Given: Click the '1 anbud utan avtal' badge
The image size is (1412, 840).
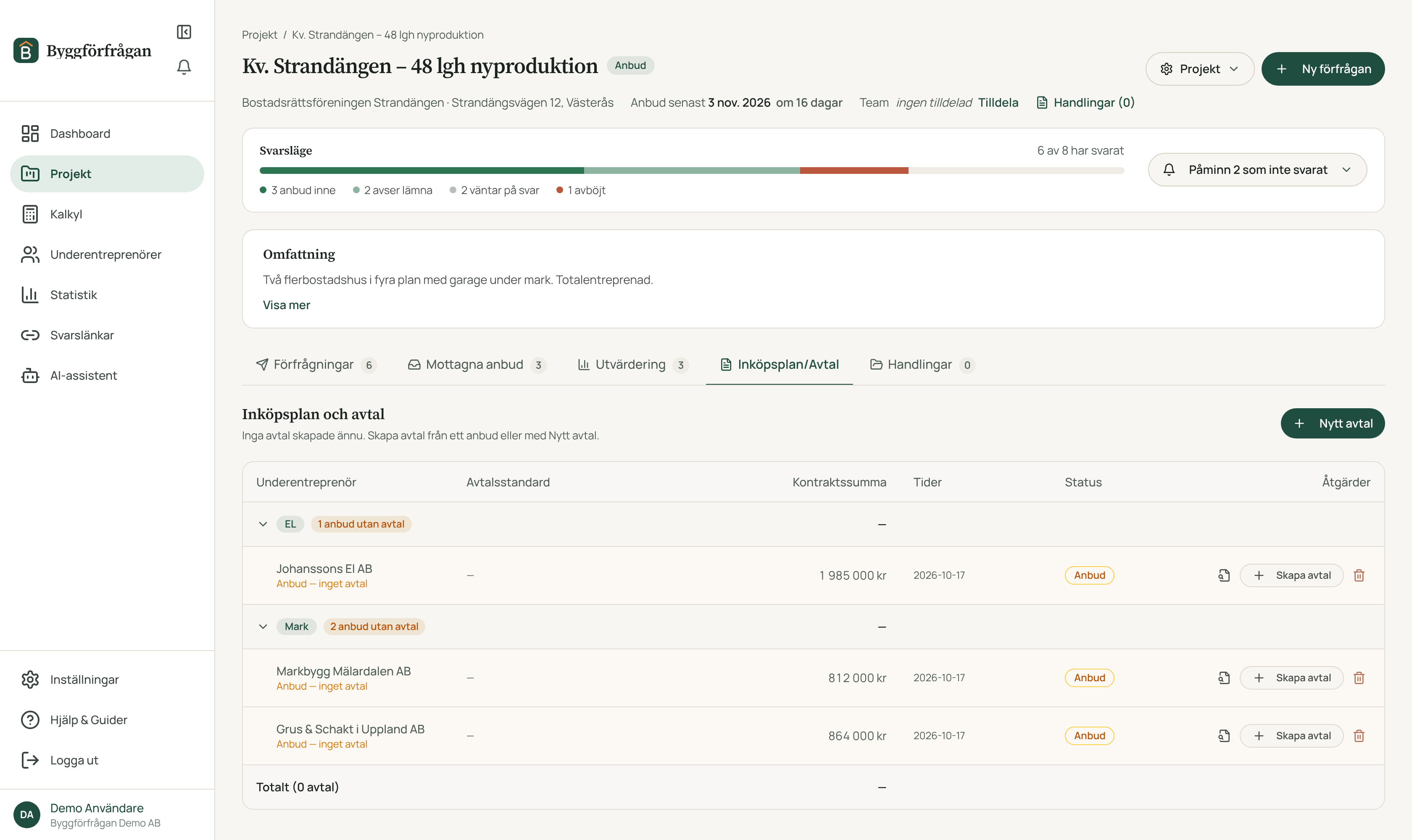Looking at the screenshot, I should (x=361, y=524).
